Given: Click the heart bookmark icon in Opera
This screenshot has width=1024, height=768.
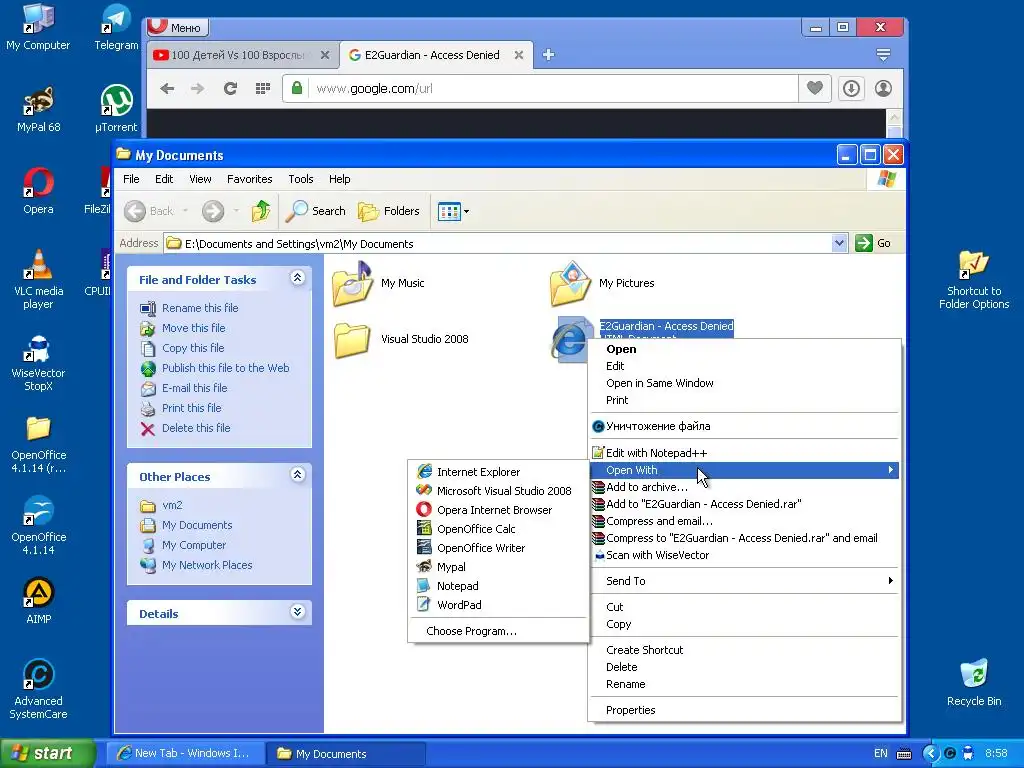Looking at the screenshot, I should point(814,88).
